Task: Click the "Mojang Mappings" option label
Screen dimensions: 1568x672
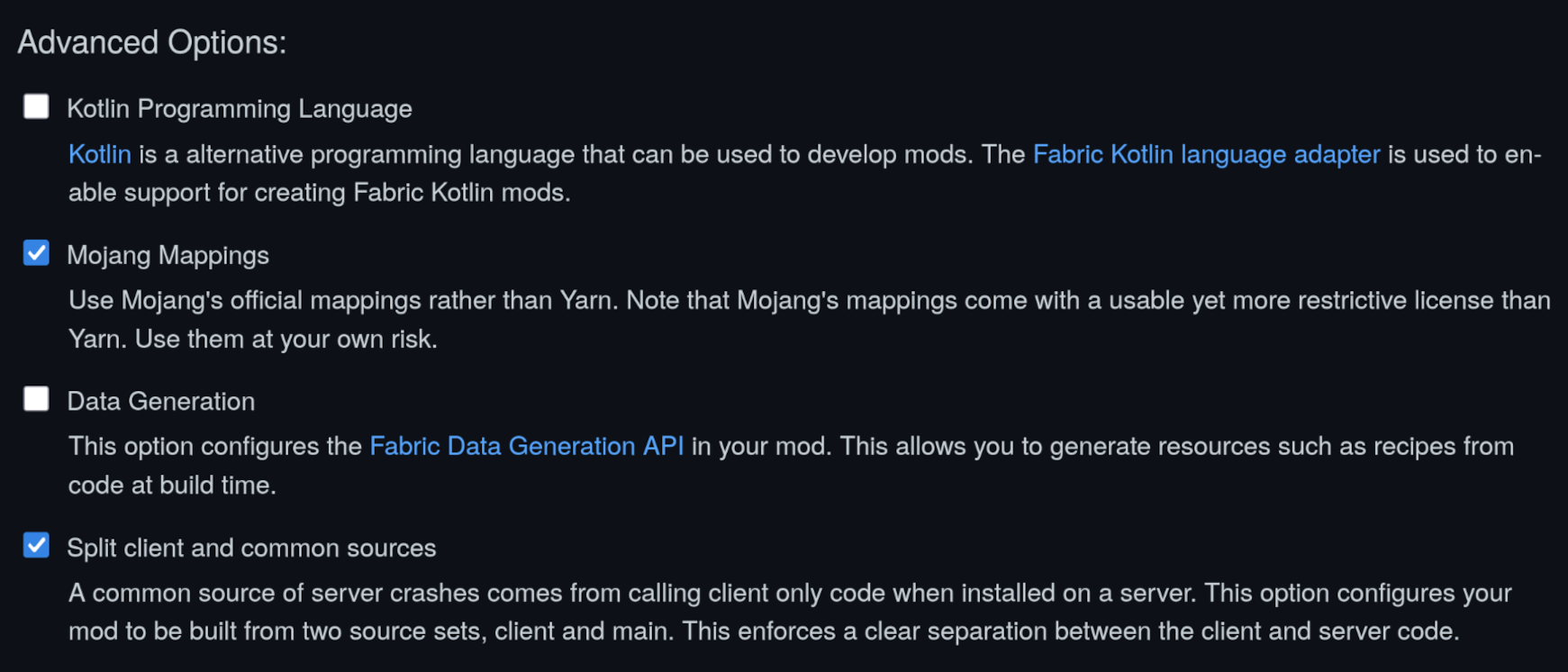Action: coord(168,256)
